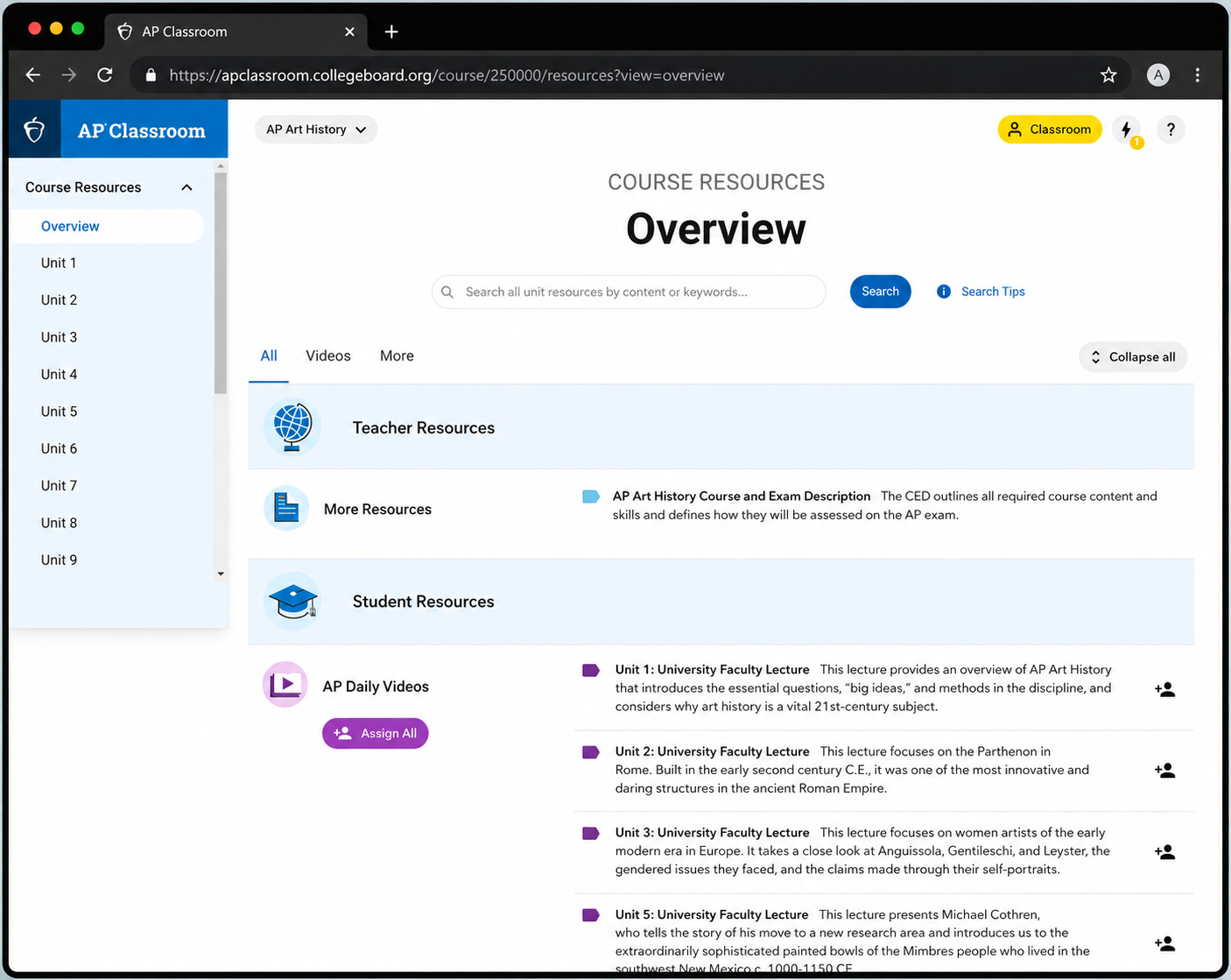1231x980 pixels.
Task: Open Unit 9 in the sidebar
Action: 59,560
